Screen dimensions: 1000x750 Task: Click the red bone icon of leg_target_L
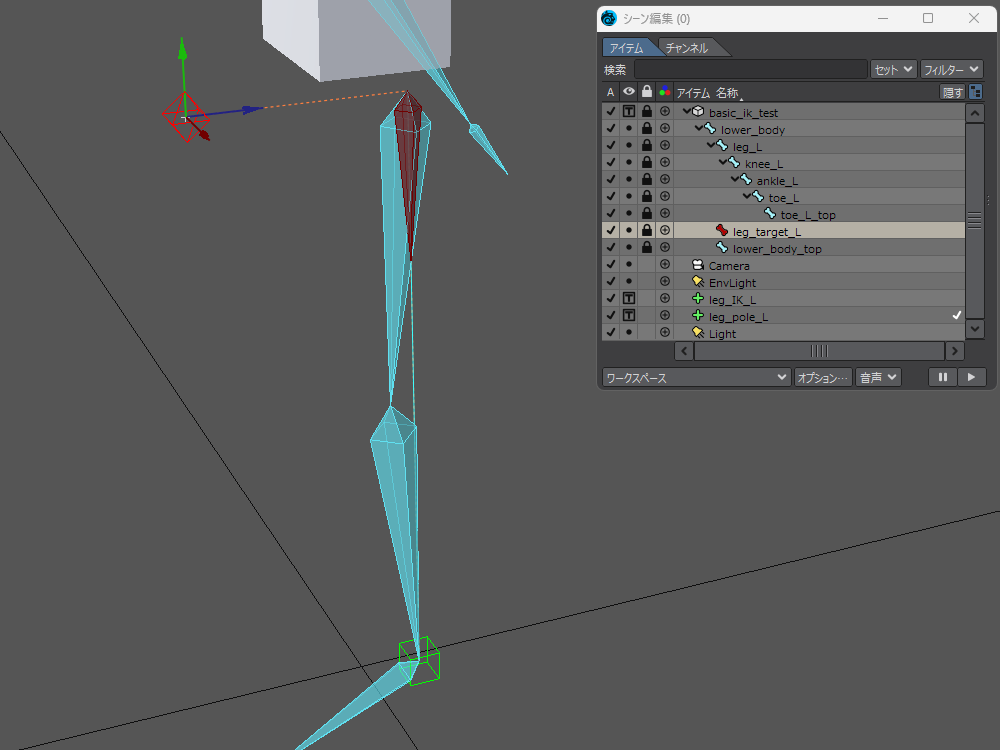[x=722, y=231]
